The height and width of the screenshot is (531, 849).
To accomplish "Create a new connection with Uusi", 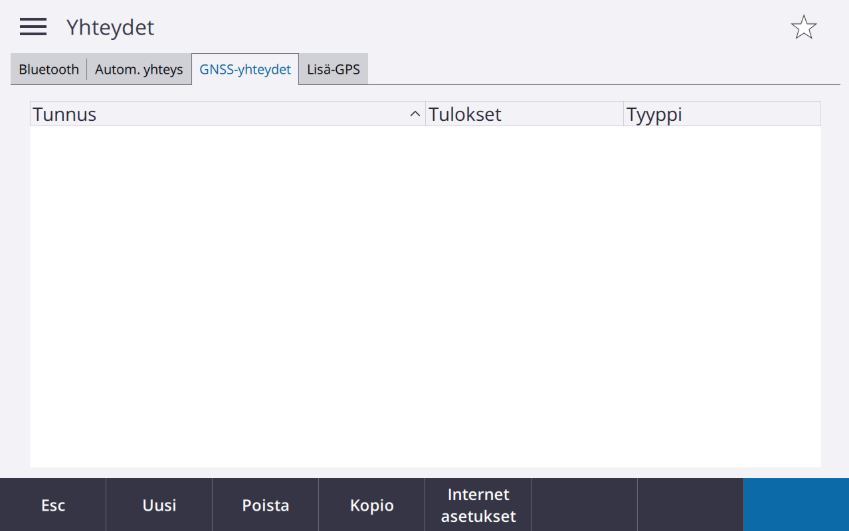I will click(x=159, y=505).
